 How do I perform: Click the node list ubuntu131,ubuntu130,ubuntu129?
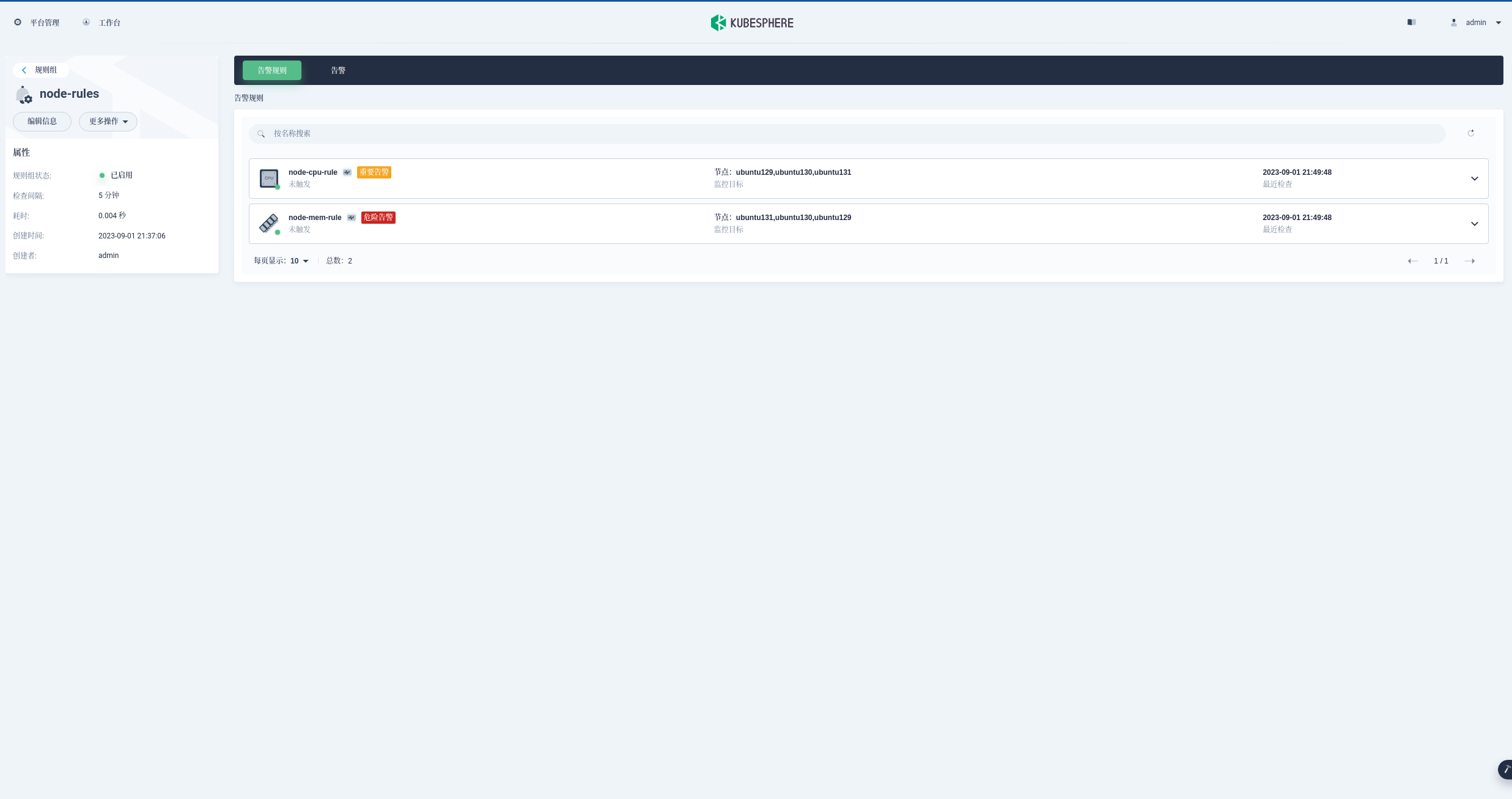coord(794,218)
